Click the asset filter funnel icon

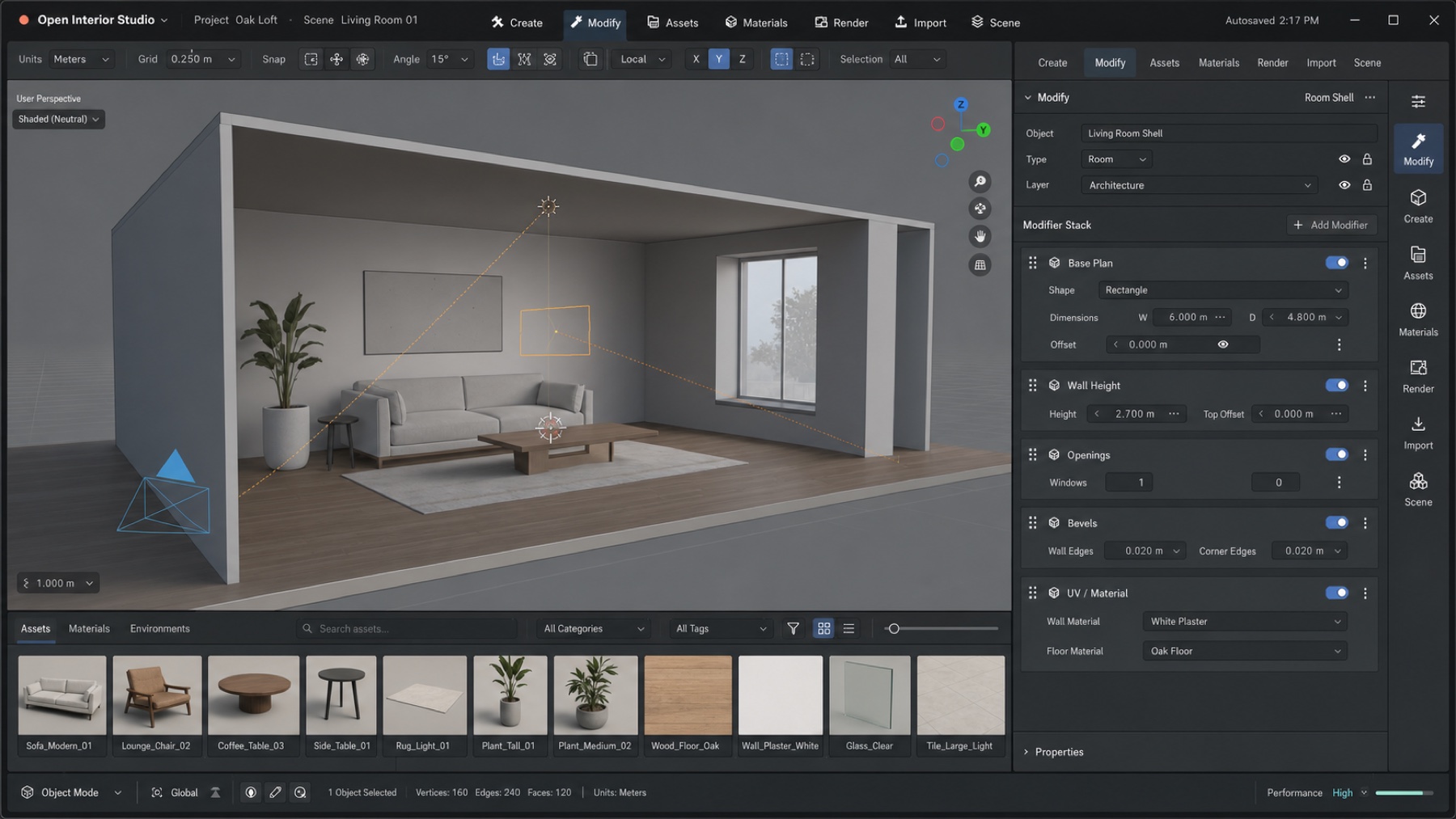pyautogui.click(x=794, y=628)
